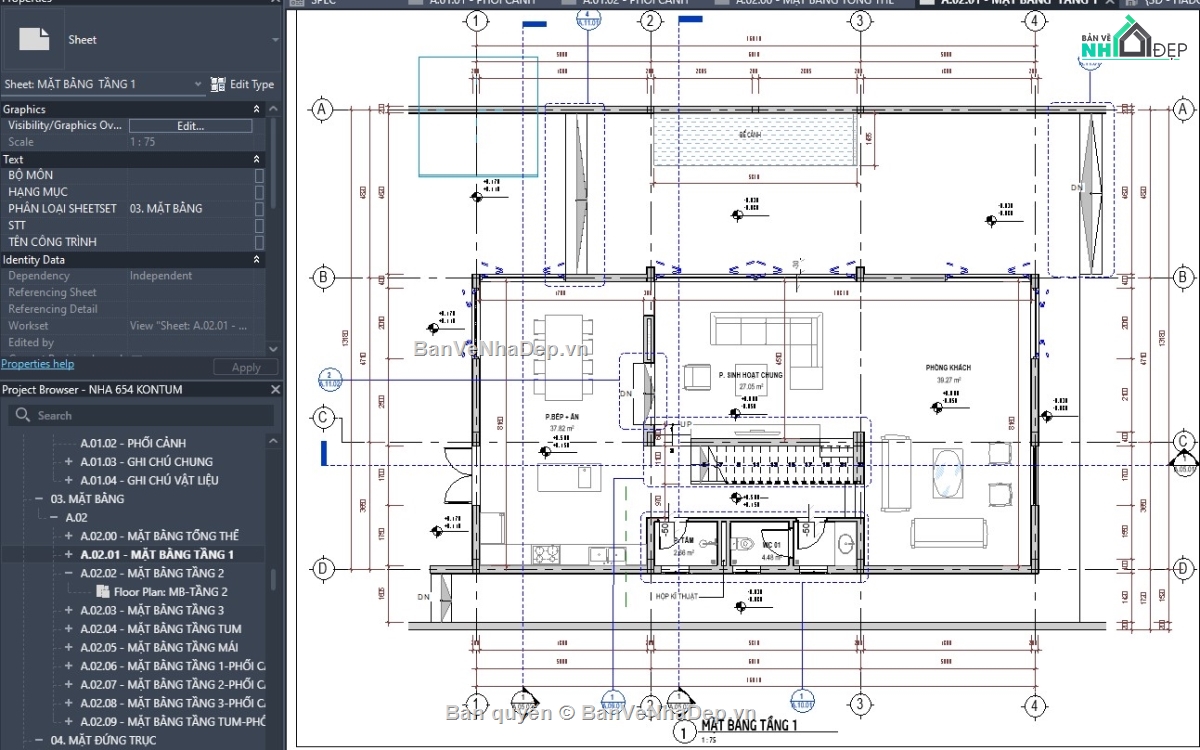Select the P.BẾP + ĂN room tag
The width and height of the screenshot is (1200, 750).
coord(563,422)
